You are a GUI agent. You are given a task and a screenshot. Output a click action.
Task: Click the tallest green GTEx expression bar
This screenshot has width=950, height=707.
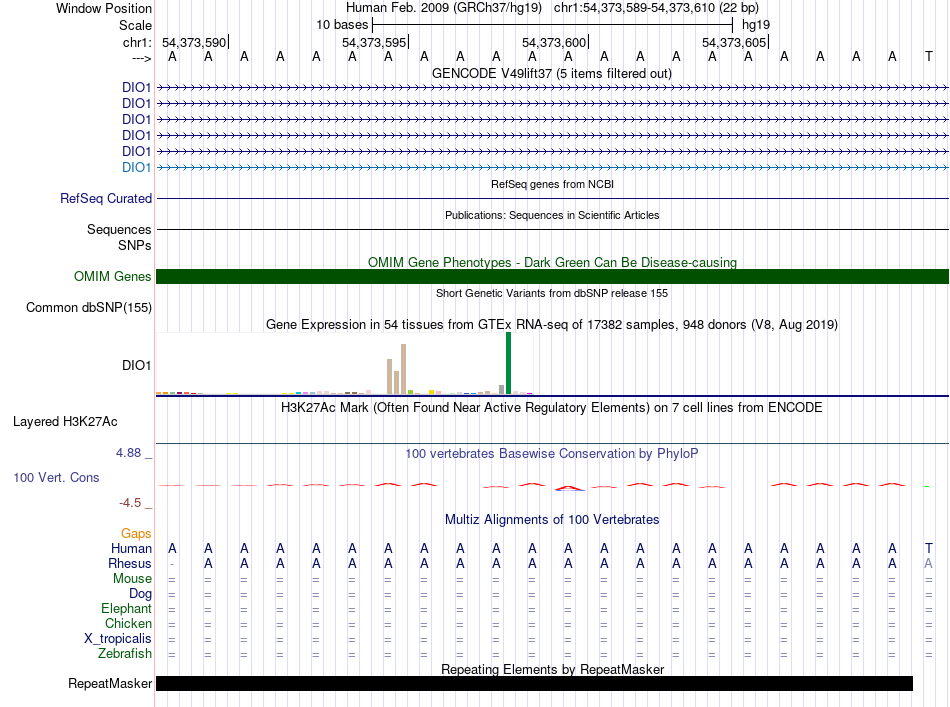(508, 363)
